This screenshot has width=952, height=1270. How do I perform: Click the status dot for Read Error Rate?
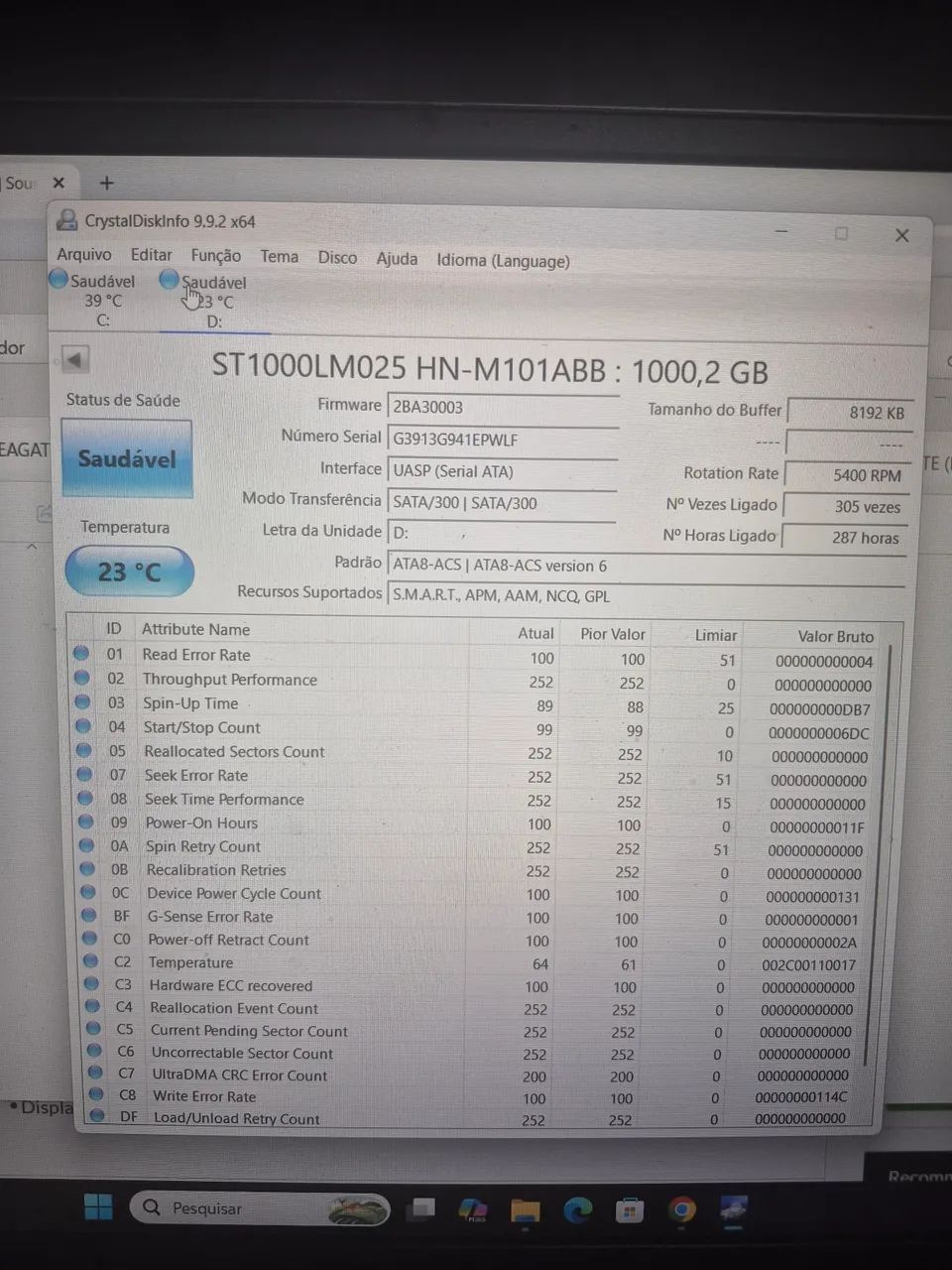tap(82, 654)
